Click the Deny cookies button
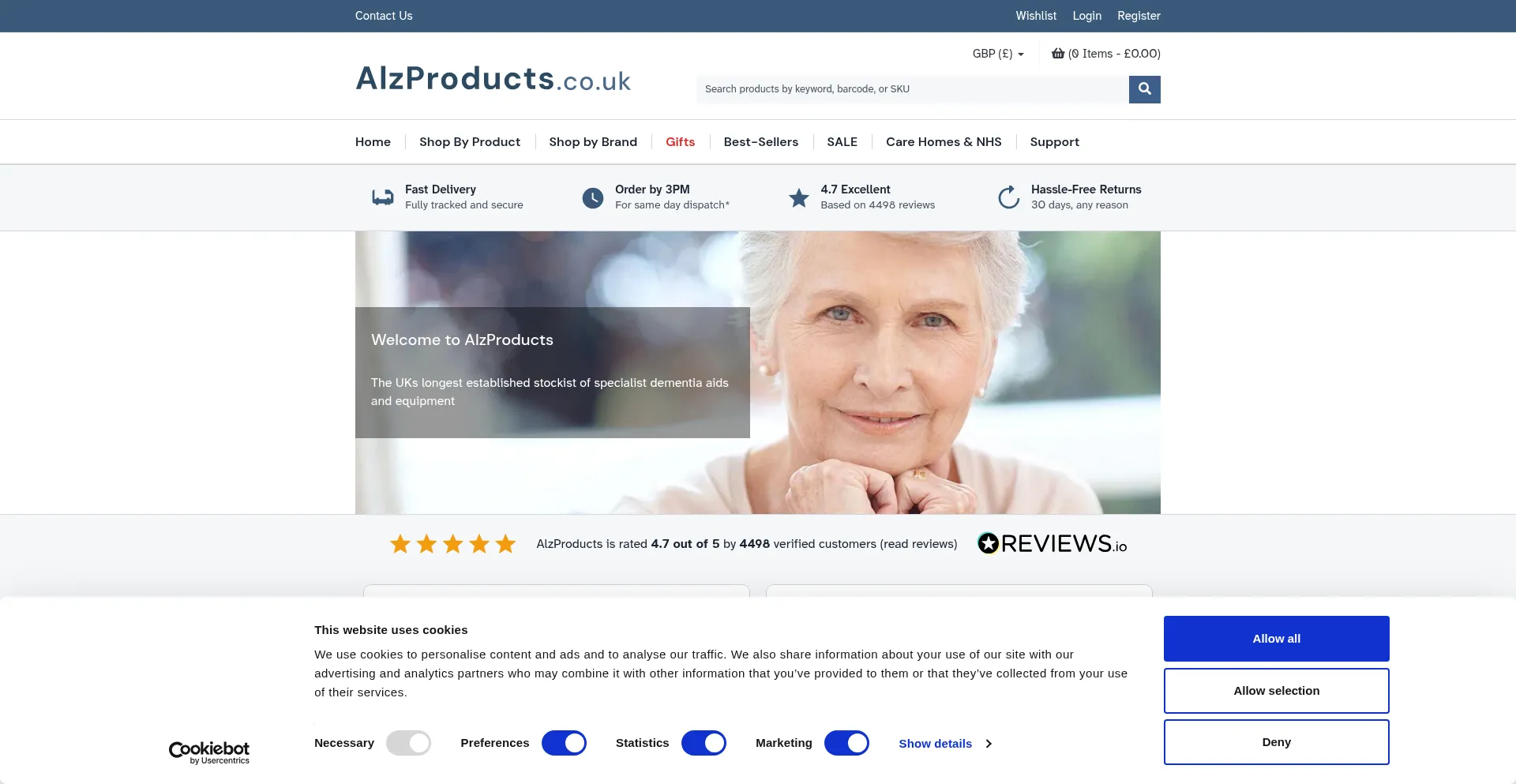Screen dimensions: 1516x784 tap(1276, 742)
